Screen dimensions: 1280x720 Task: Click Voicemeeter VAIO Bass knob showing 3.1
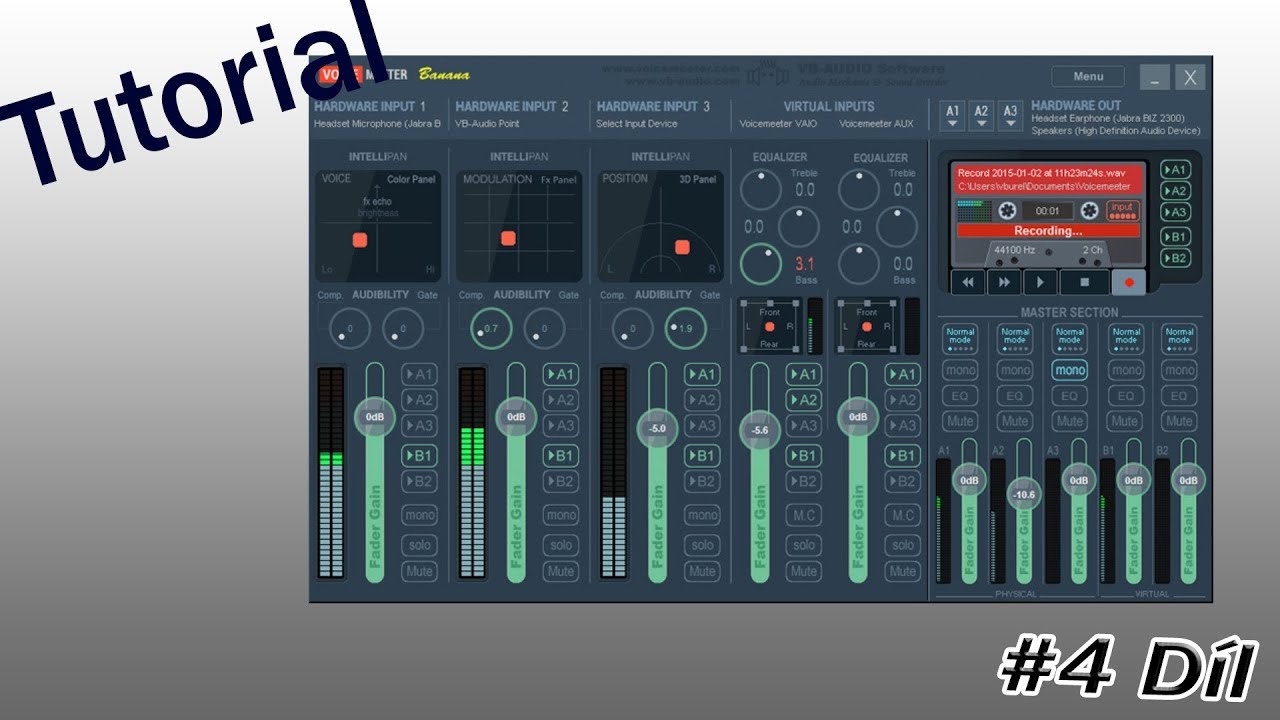(761, 264)
